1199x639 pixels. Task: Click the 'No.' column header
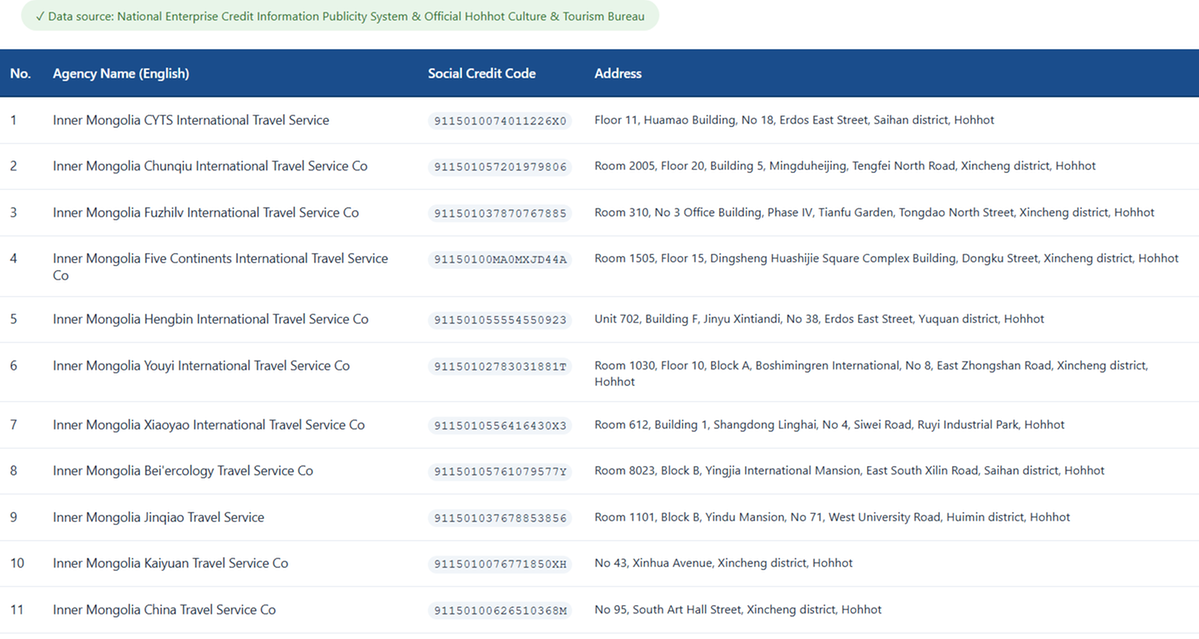coord(21,73)
